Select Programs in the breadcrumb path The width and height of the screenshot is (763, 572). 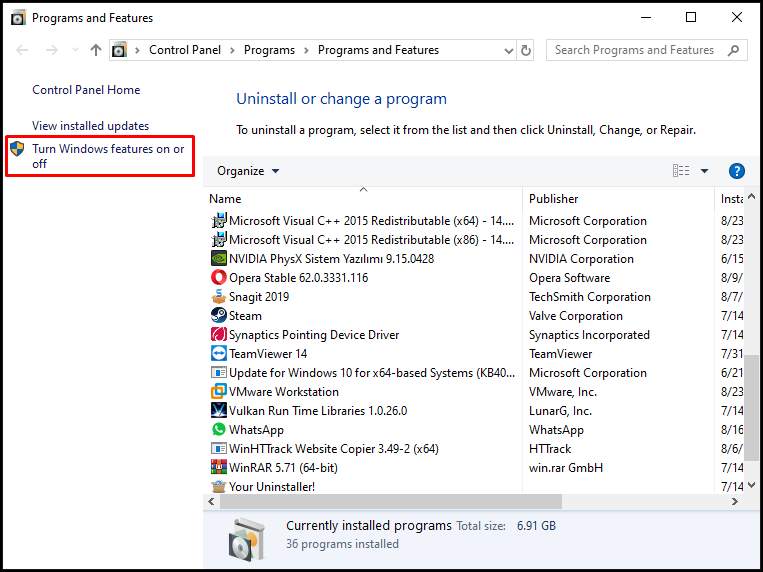point(270,50)
